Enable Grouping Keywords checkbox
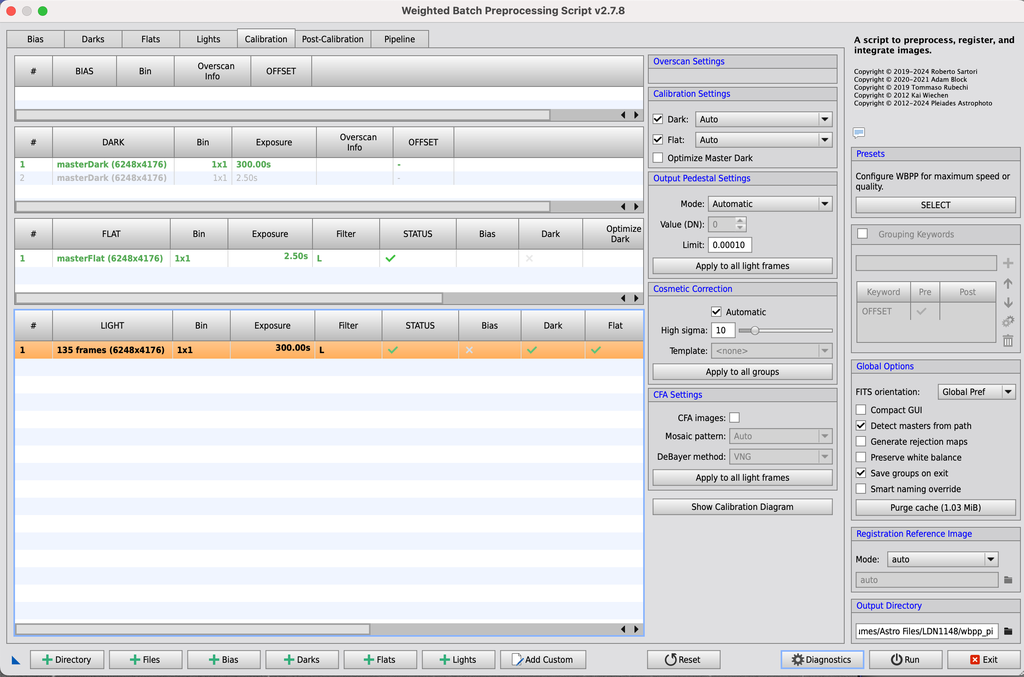Viewport: 1024px width, 677px height. click(x=863, y=234)
